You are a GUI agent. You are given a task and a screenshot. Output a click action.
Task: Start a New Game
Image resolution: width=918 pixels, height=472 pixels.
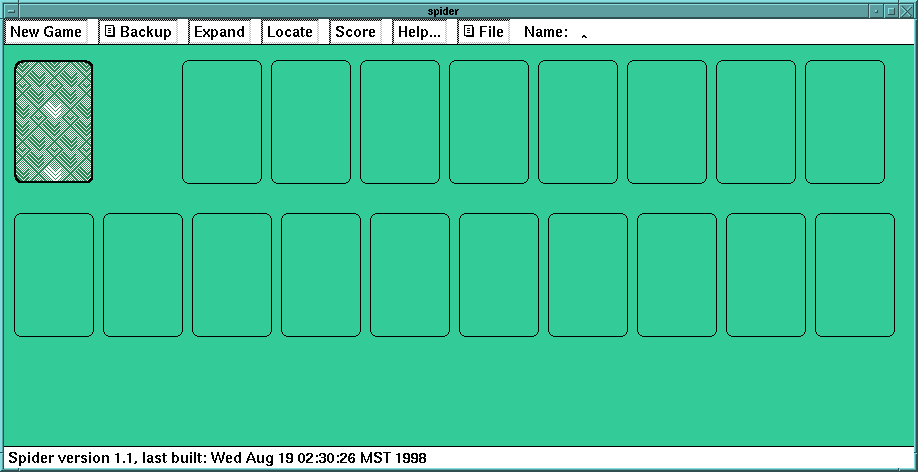coord(46,32)
